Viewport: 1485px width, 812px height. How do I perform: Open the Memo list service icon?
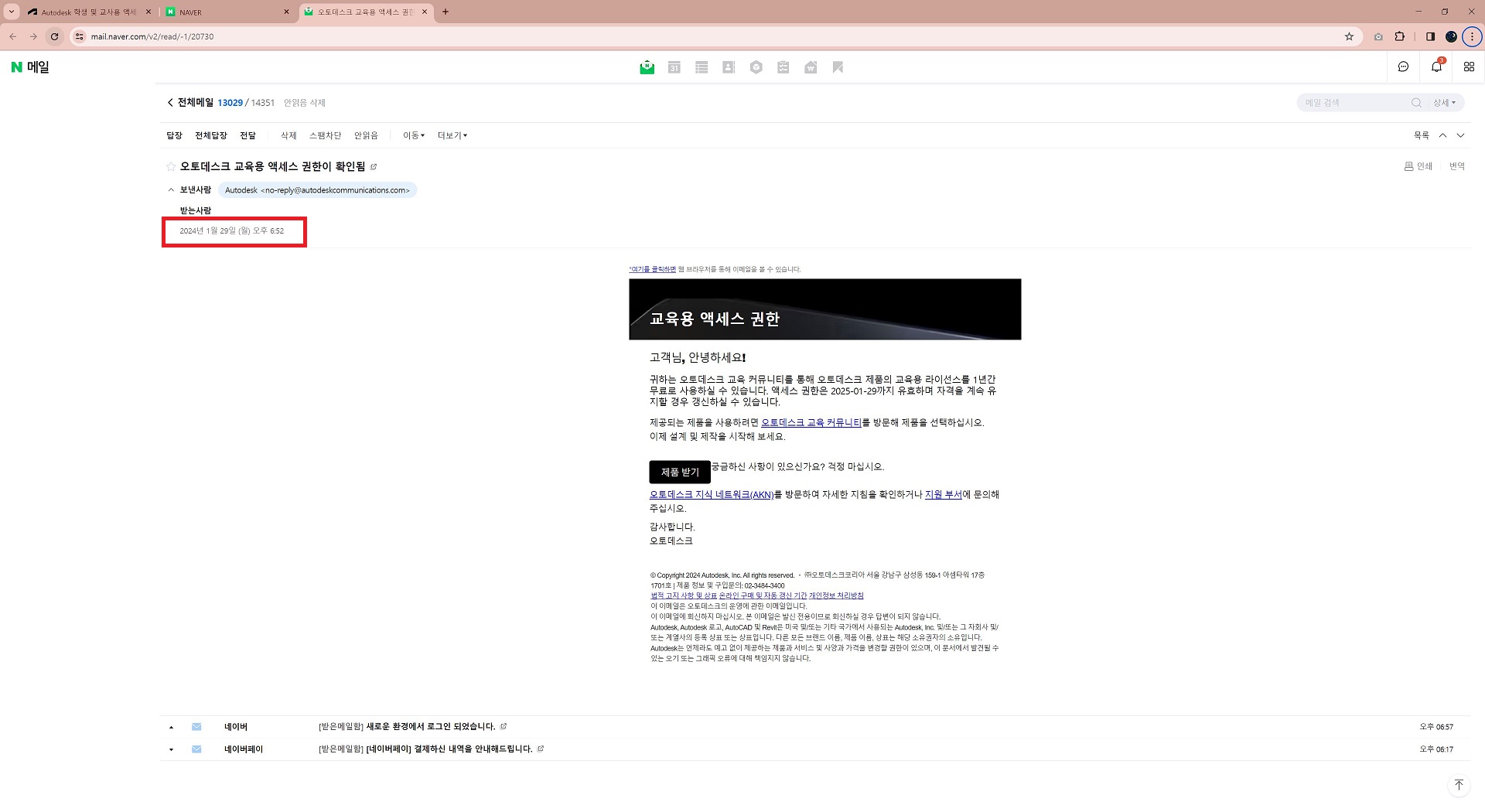(702, 67)
